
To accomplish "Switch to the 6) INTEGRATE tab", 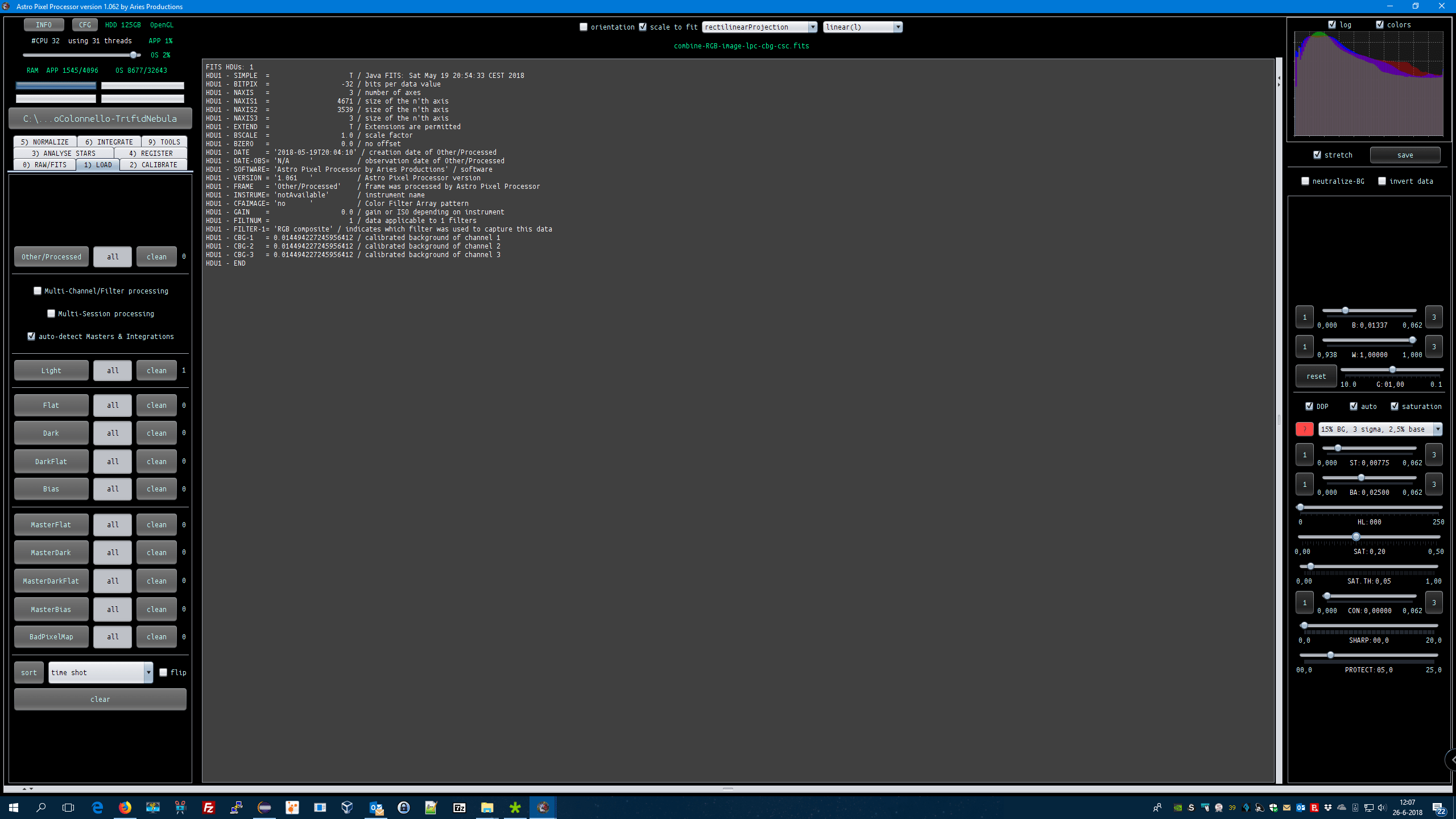I will point(109,142).
